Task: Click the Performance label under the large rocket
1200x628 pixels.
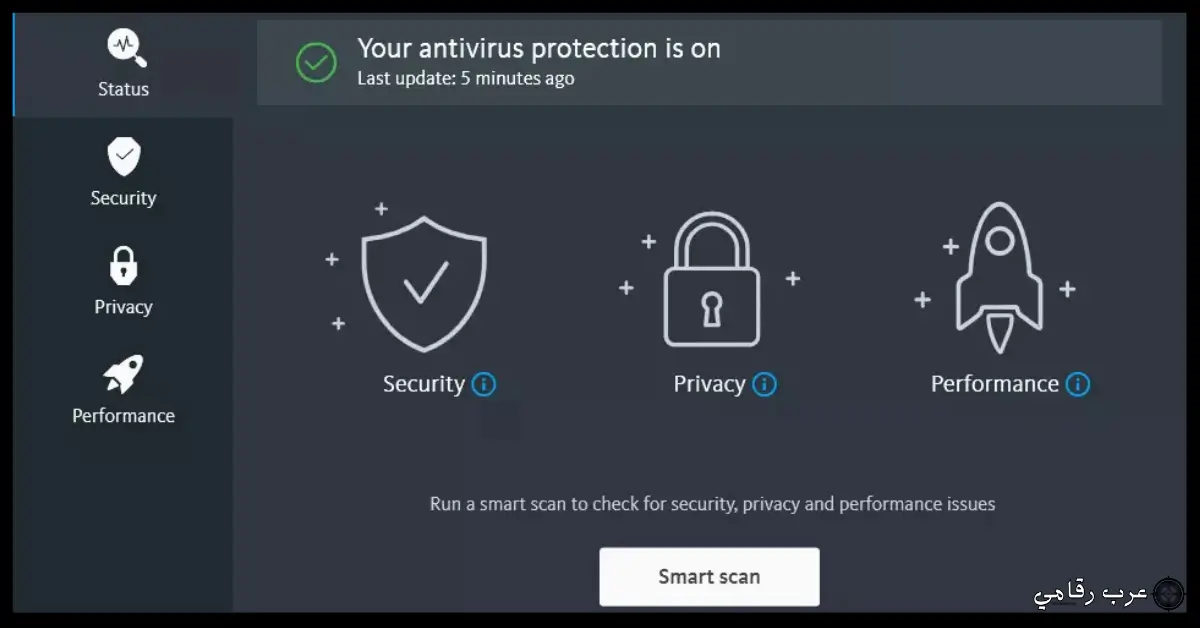Action: (x=994, y=385)
